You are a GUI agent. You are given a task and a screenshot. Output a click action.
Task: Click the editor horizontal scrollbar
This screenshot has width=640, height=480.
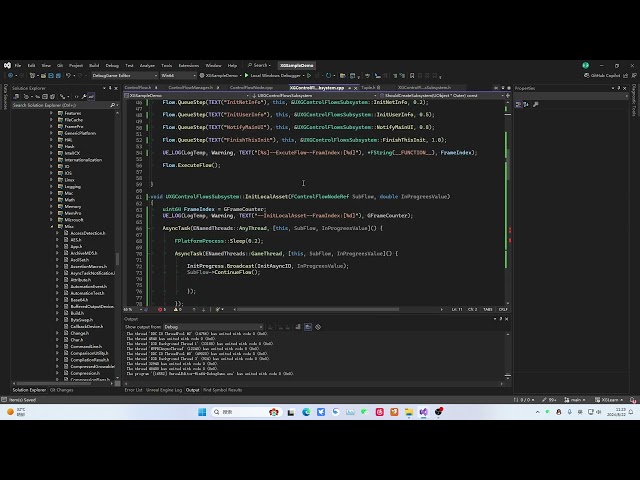[x=318, y=309]
